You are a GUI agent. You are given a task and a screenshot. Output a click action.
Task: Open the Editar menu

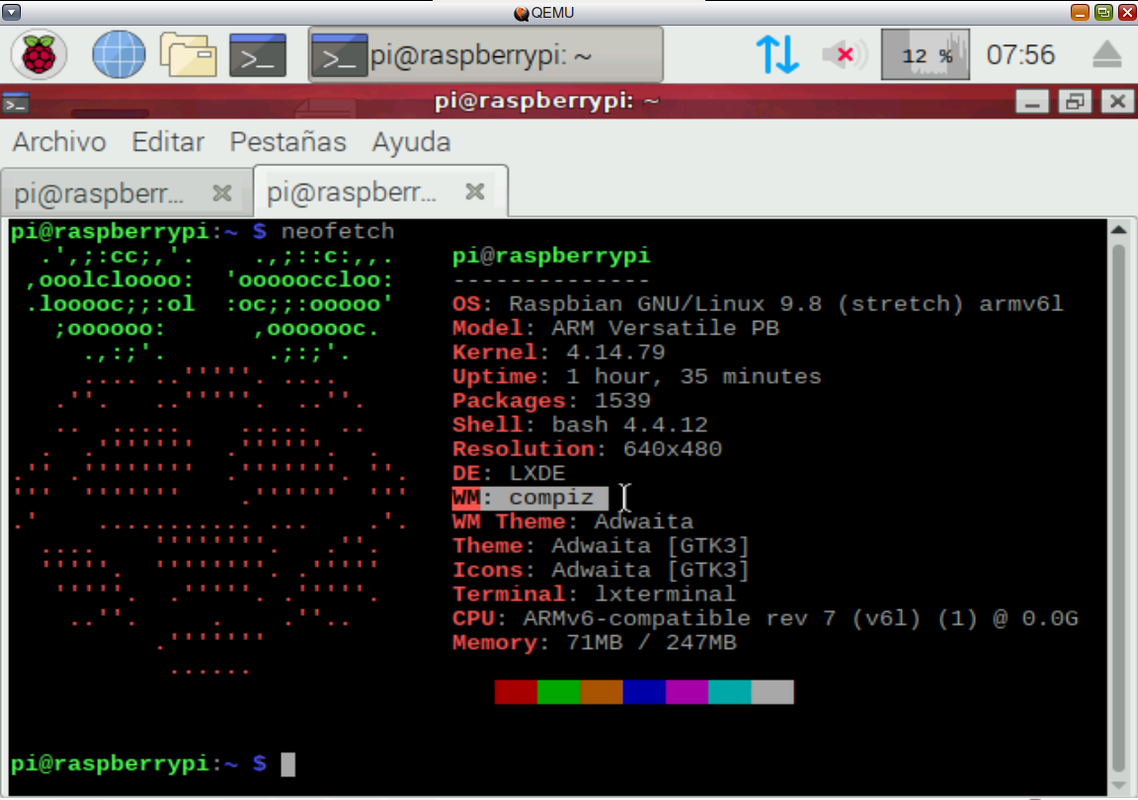(x=168, y=142)
